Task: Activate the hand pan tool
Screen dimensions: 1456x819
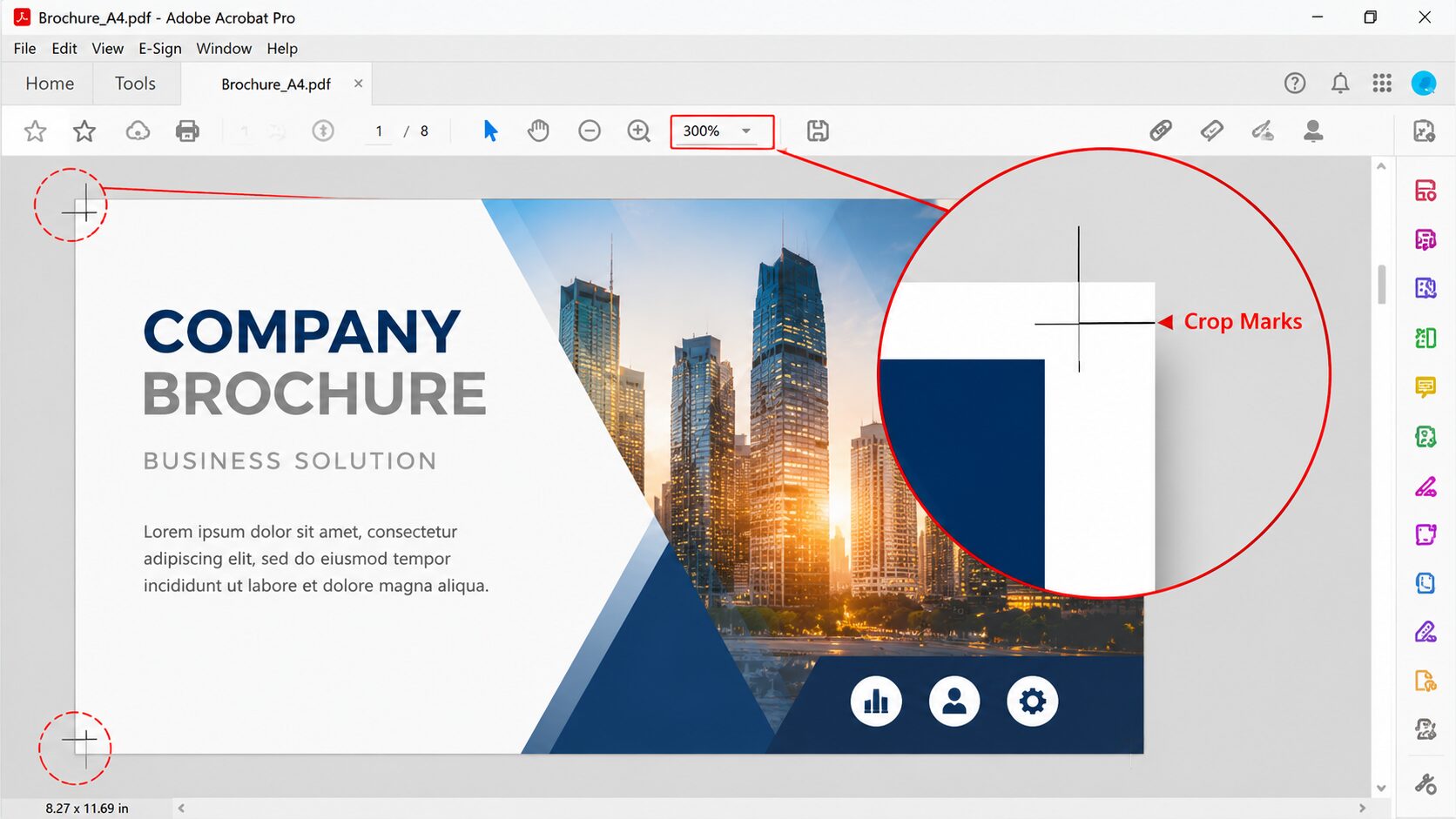Action: (539, 131)
